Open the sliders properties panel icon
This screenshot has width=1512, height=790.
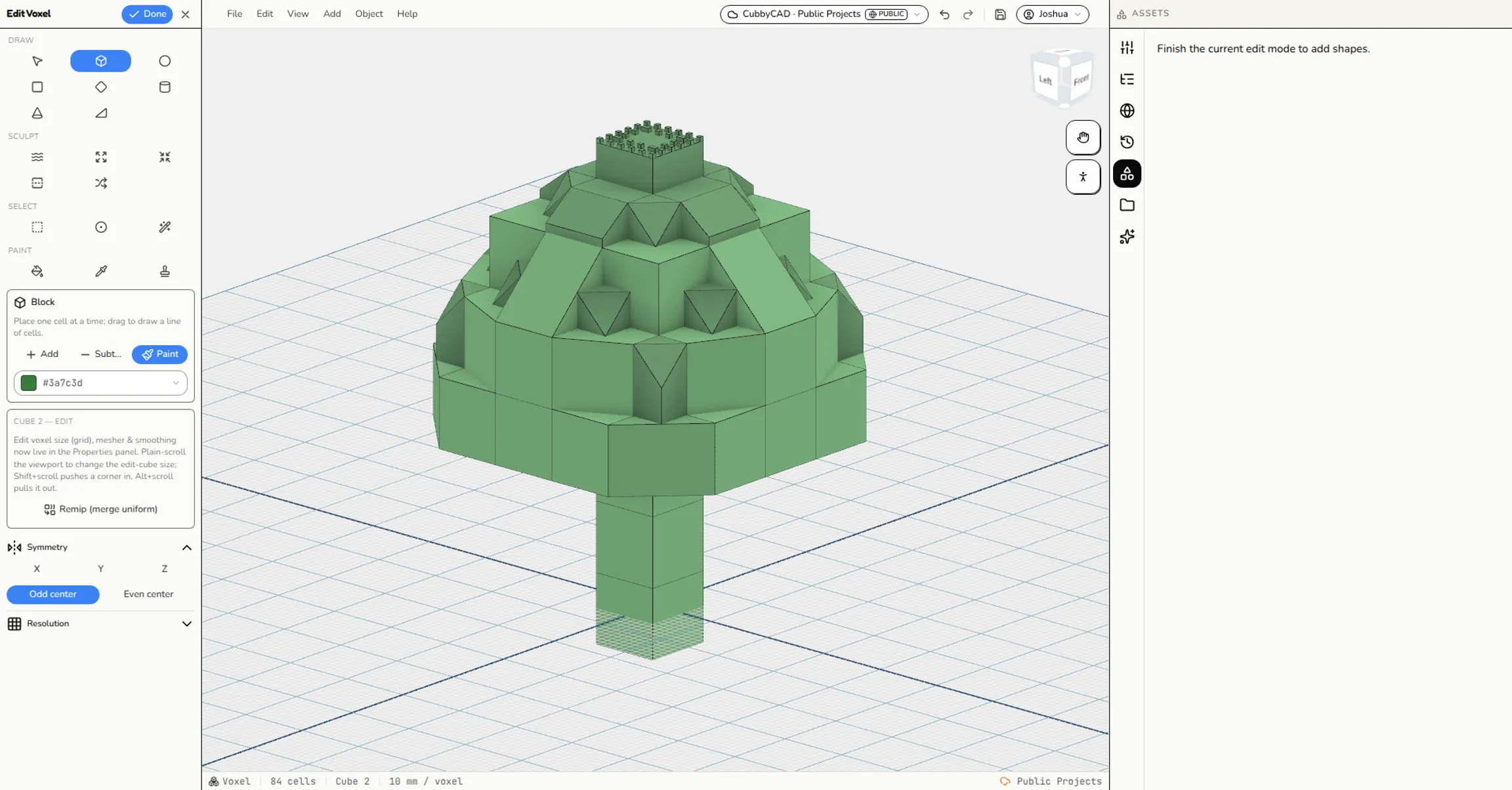1127,48
